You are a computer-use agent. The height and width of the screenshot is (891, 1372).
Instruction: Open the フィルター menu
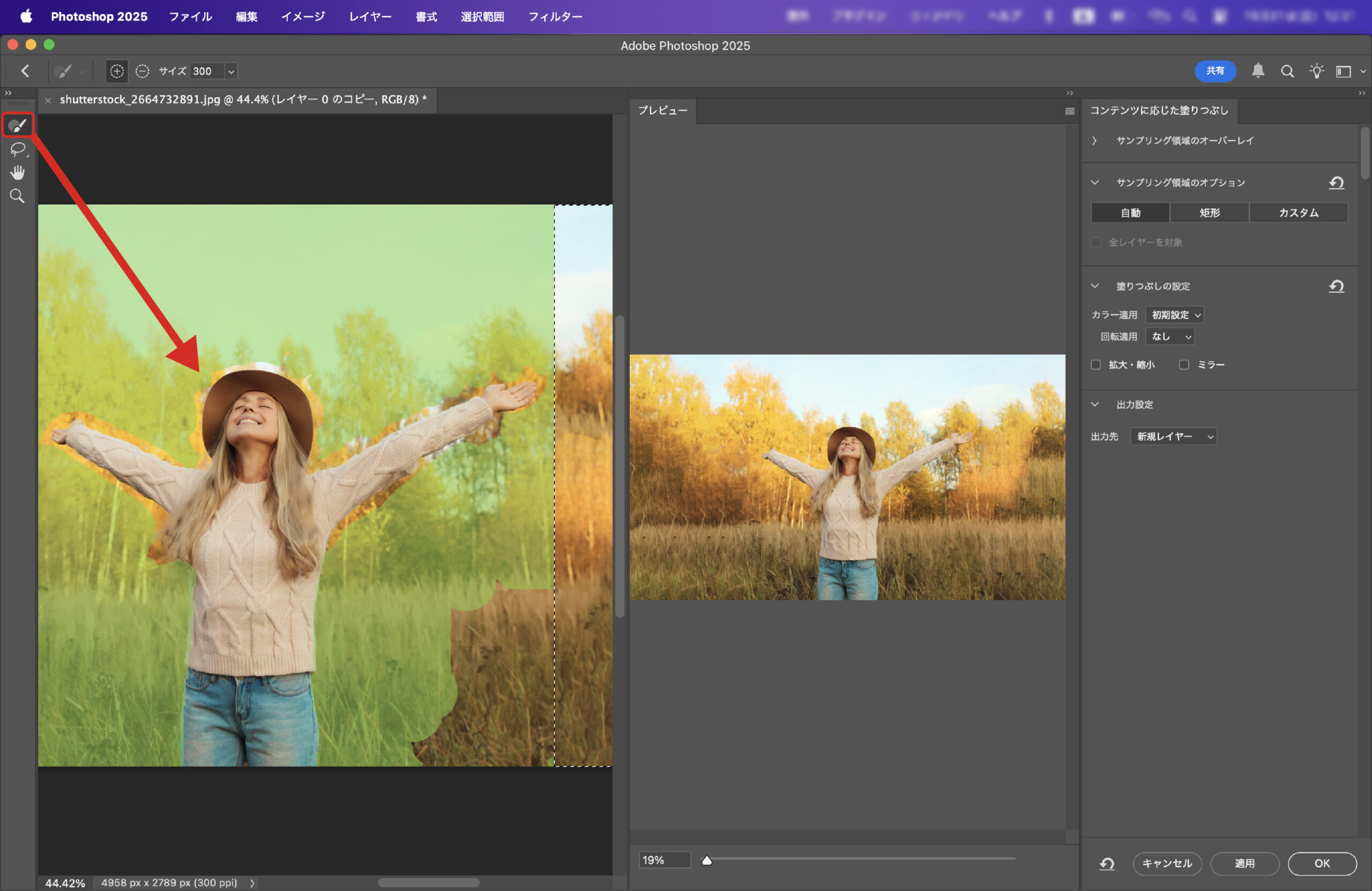click(555, 17)
